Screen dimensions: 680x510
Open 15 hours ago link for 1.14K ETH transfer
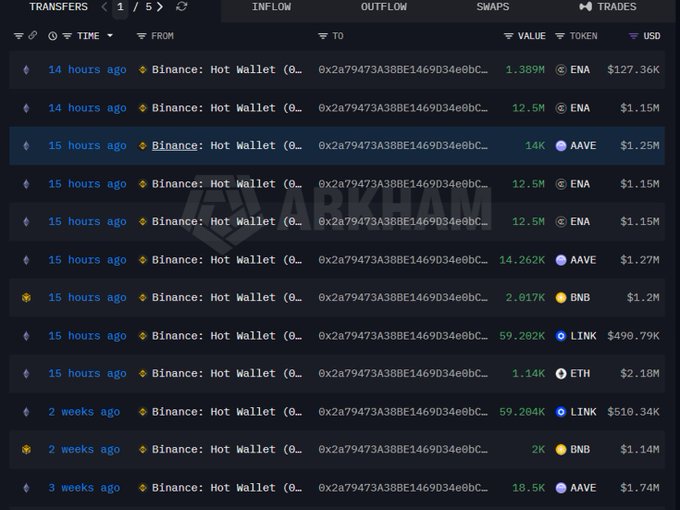click(87, 374)
